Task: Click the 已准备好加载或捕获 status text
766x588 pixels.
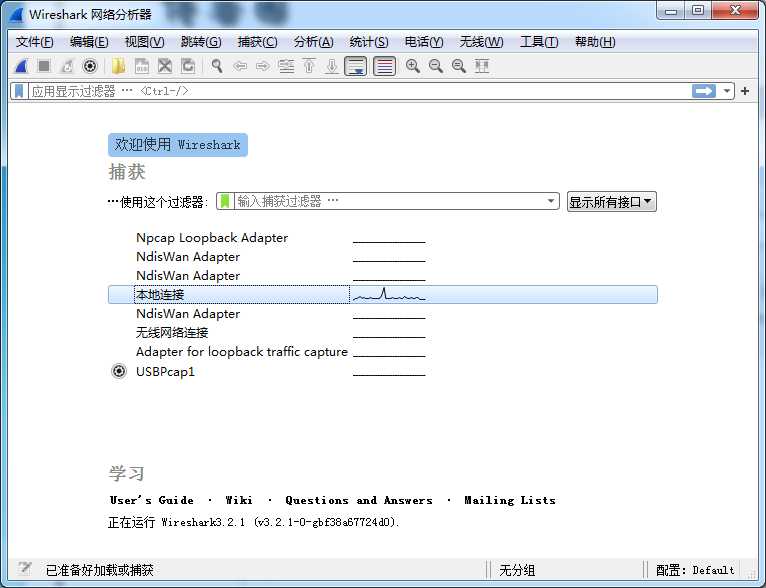Action: point(100,570)
